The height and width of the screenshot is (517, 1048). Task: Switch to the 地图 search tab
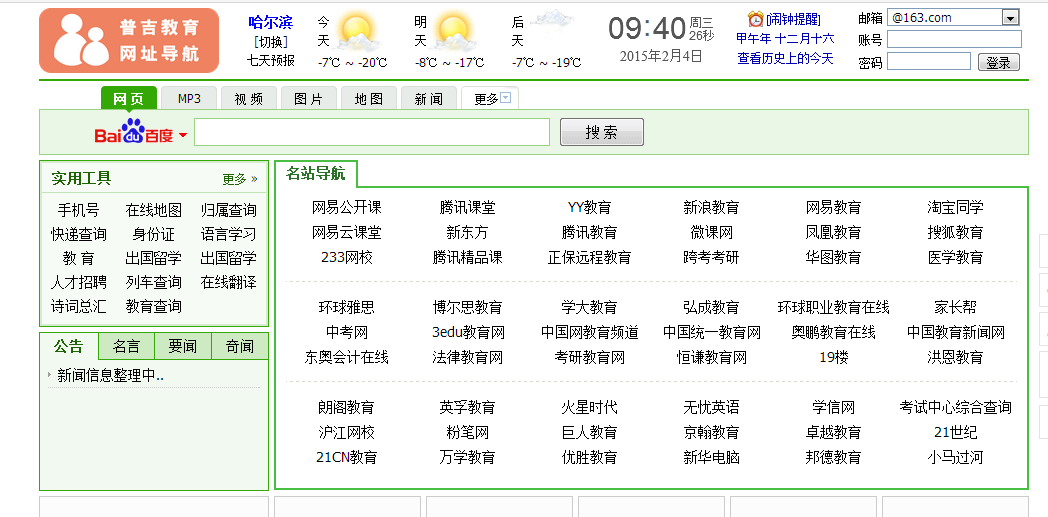click(x=369, y=98)
